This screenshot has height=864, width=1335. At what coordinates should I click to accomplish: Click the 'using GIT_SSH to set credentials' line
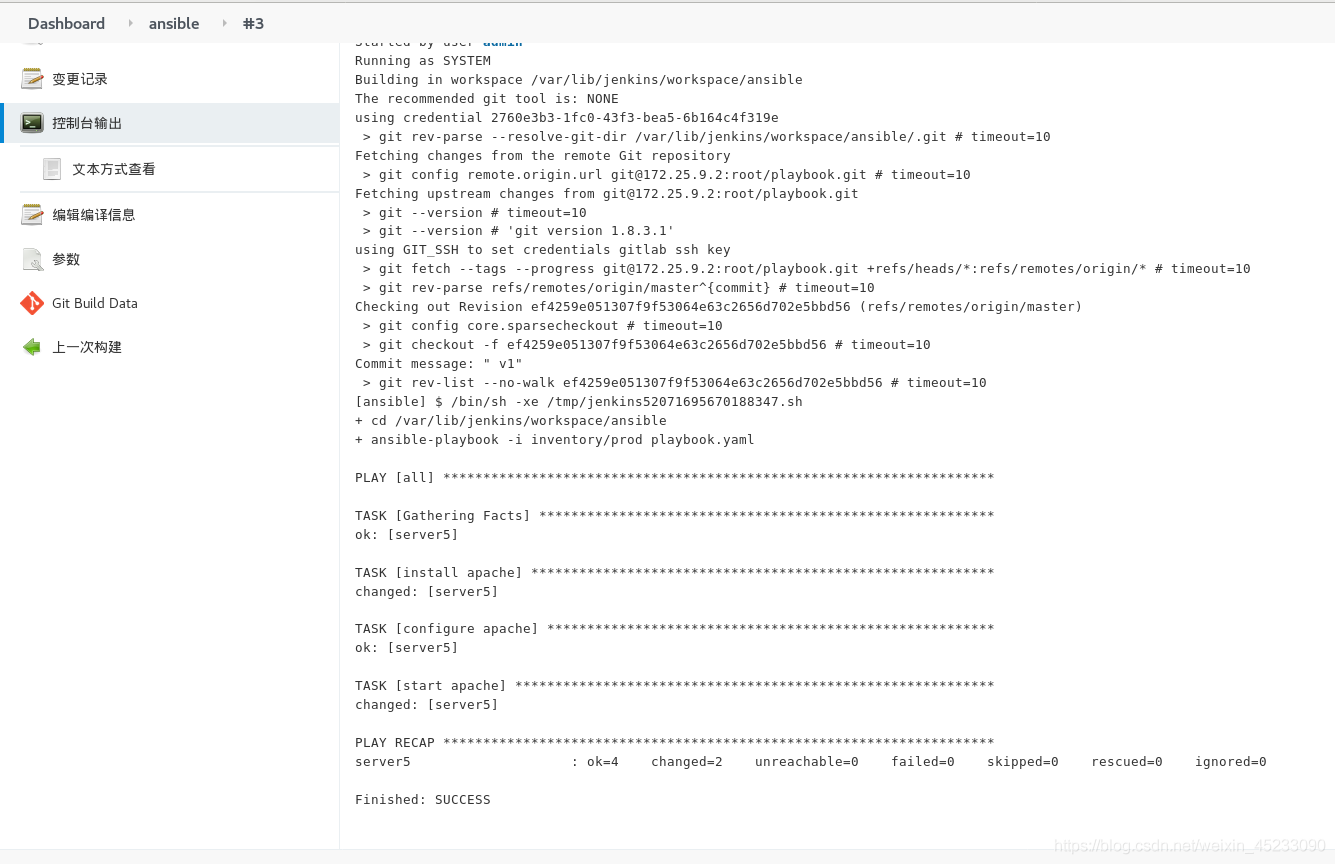[x=543, y=250]
